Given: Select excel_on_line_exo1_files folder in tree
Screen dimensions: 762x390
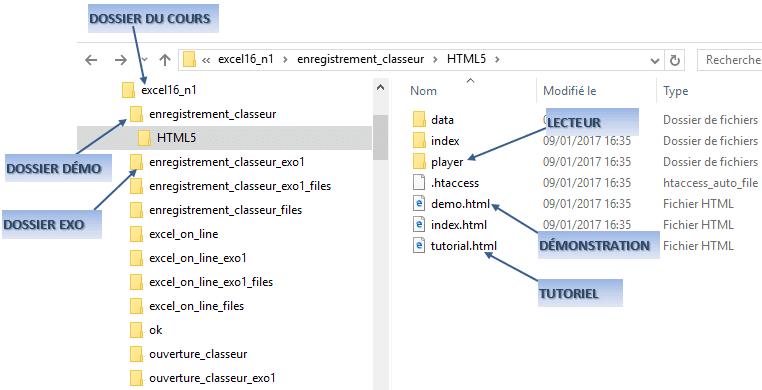Looking at the screenshot, I should [211, 282].
